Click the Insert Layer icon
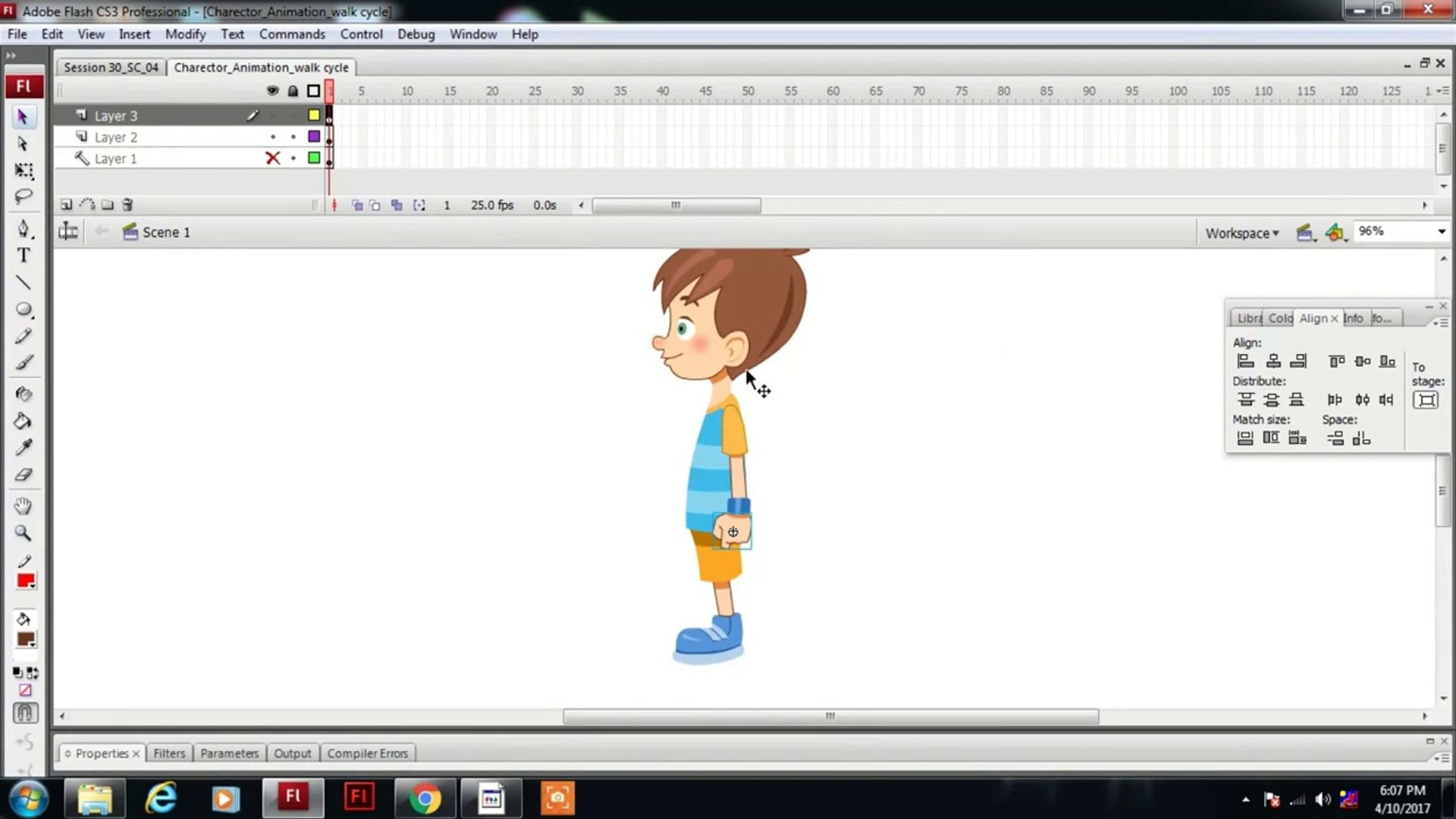Image resolution: width=1456 pixels, height=819 pixels. pos(67,205)
